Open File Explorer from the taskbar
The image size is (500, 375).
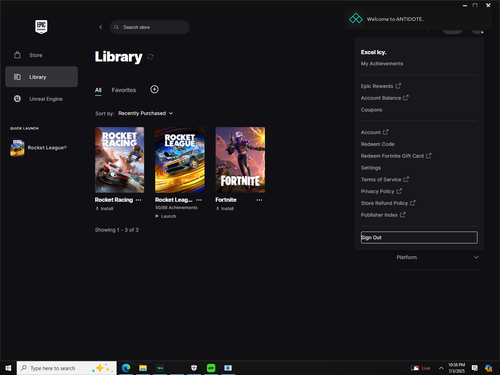pyautogui.click(x=143, y=368)
